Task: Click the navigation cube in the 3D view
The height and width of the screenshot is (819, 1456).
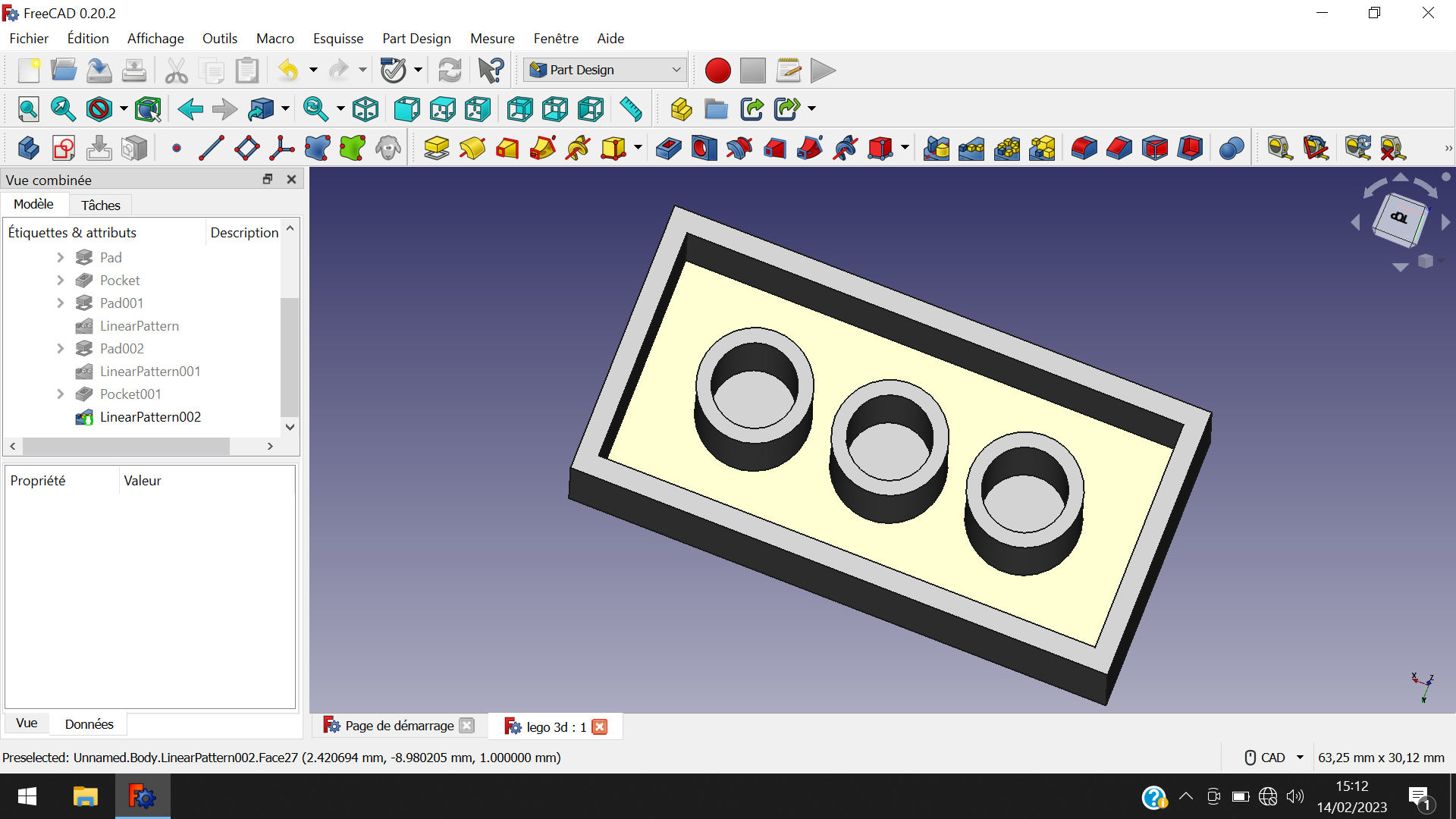Action: pyautogui.click(x=1400, y=219)
